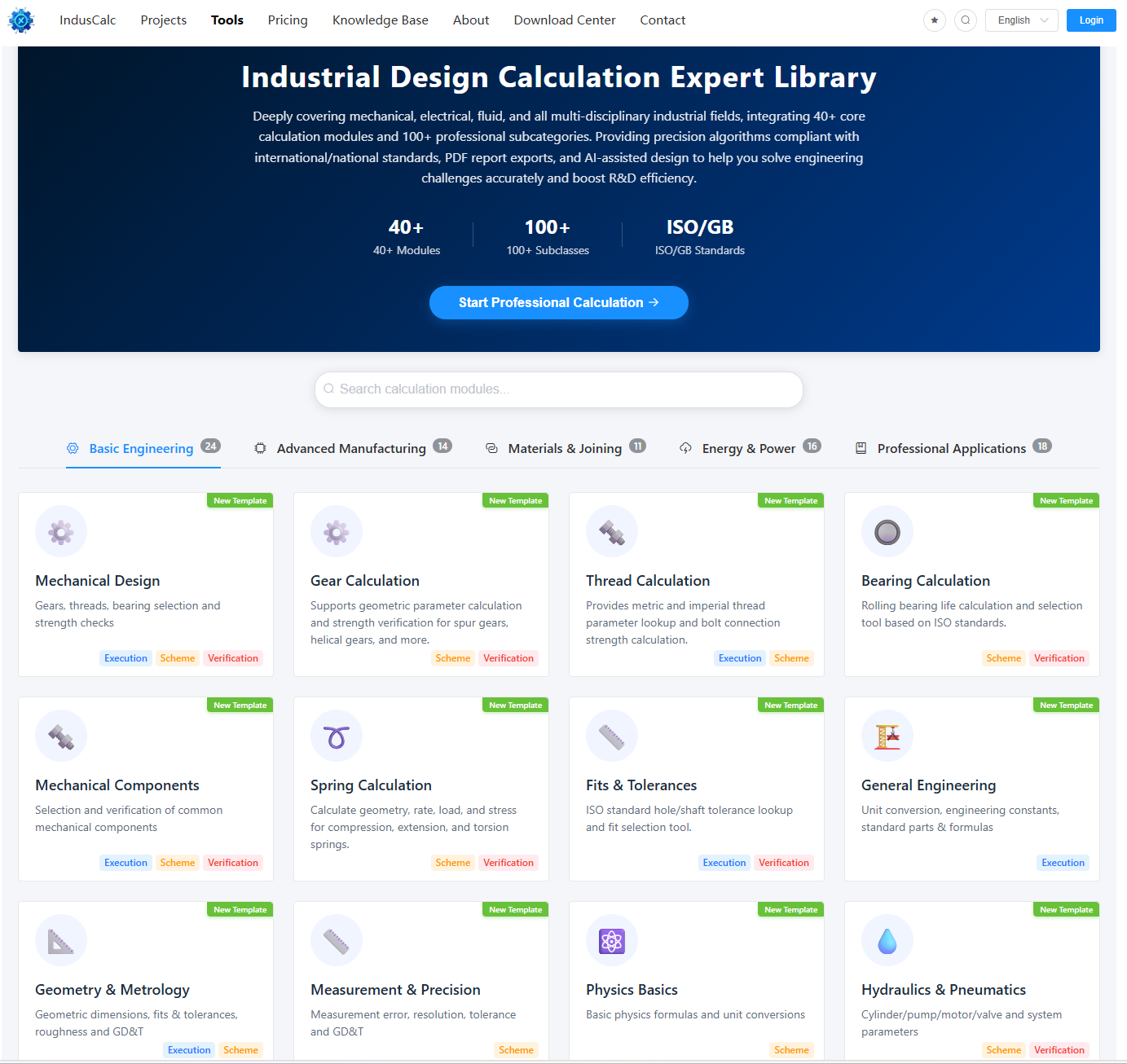Select the Gear Calculation gear icon

336,530
